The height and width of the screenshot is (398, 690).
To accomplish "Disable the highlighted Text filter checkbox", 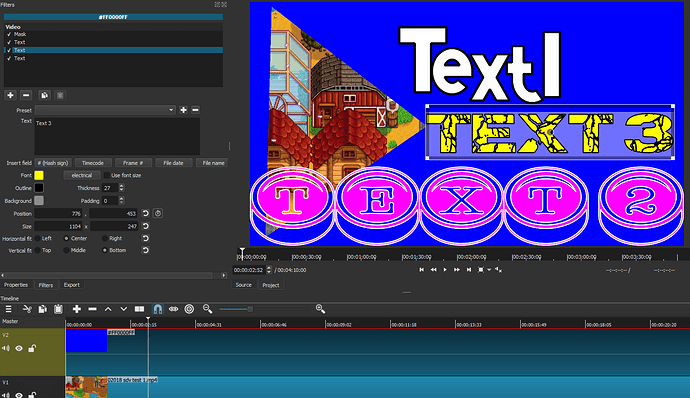I will (x=9, y=50).
